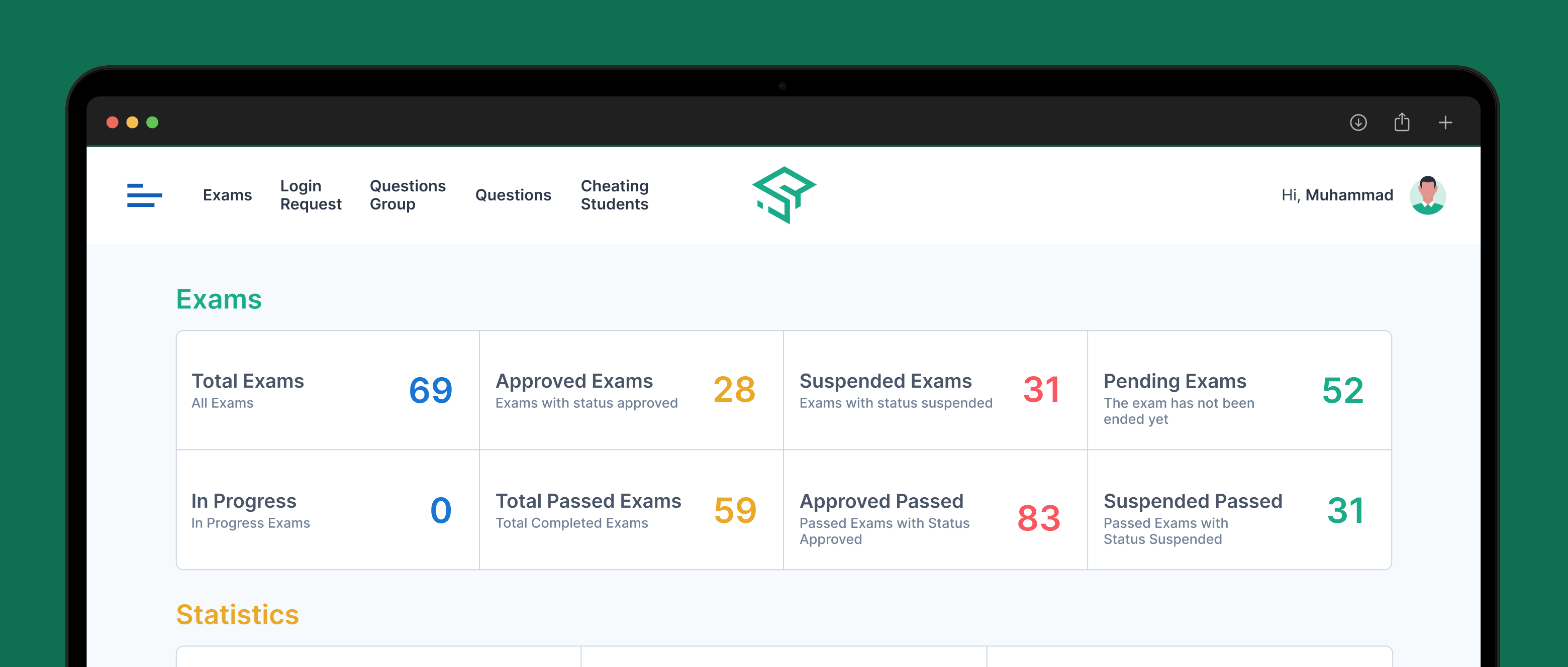Open Questions Group in navigation
This screenshot has width=1568, height=667.
[x=407, y=195]
